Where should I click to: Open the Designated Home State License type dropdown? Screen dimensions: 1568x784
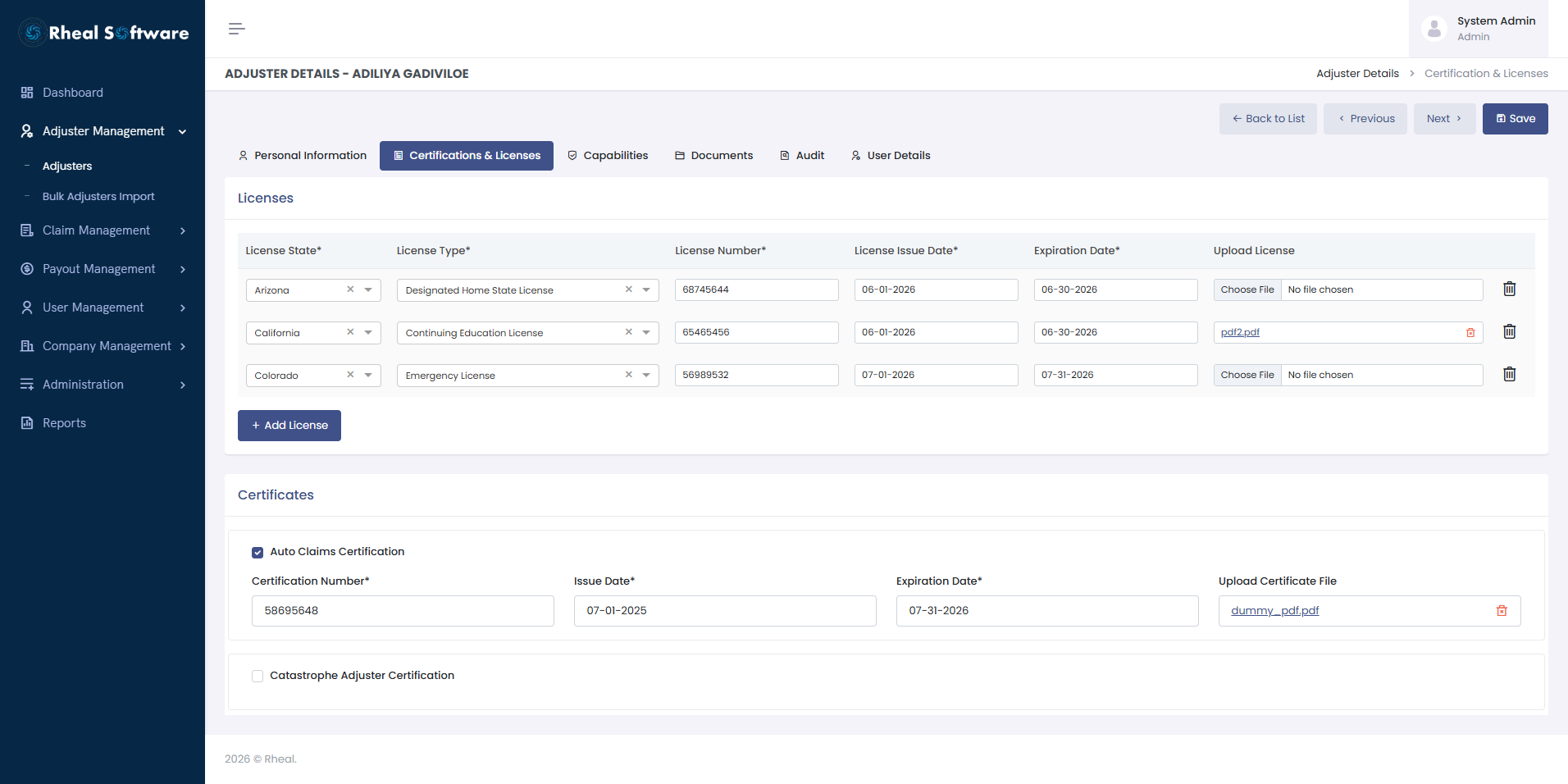(646, 289)
